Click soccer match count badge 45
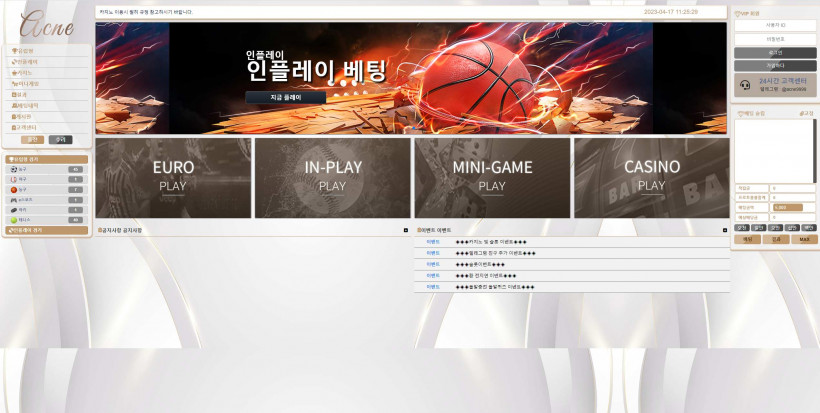This screenshot has width=820, height=413. click(x=75, y=169)
